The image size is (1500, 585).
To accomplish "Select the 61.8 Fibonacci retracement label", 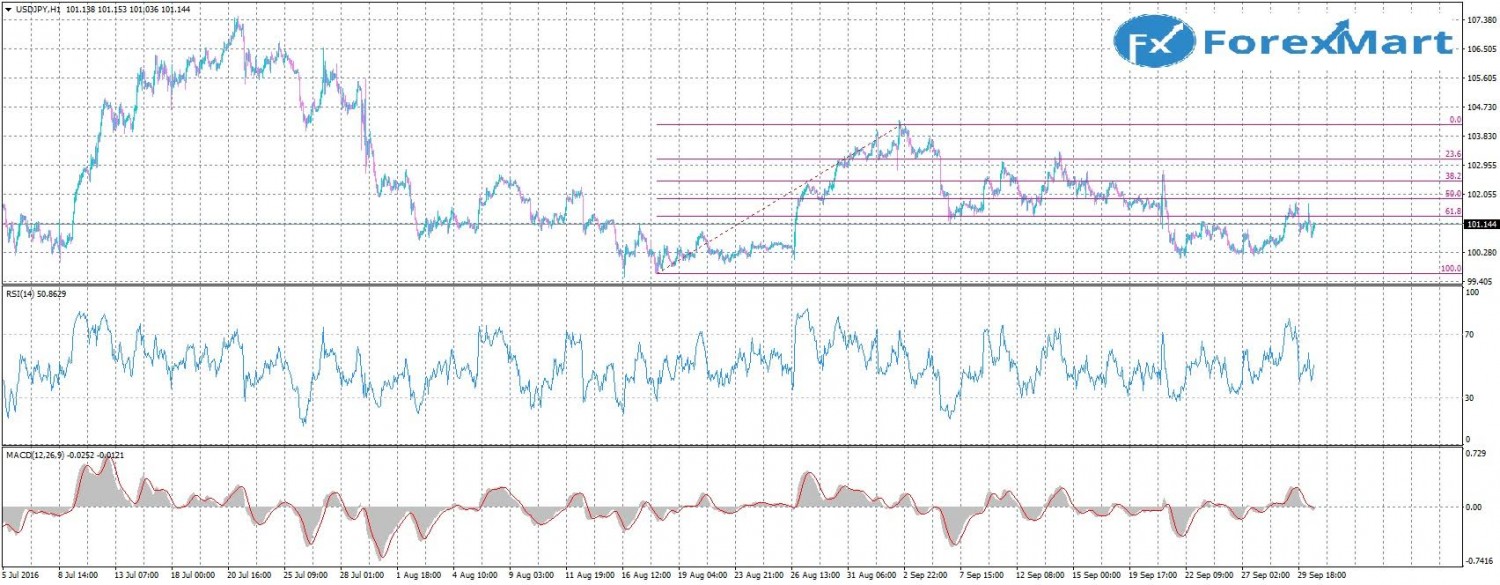I will 1453,212.
